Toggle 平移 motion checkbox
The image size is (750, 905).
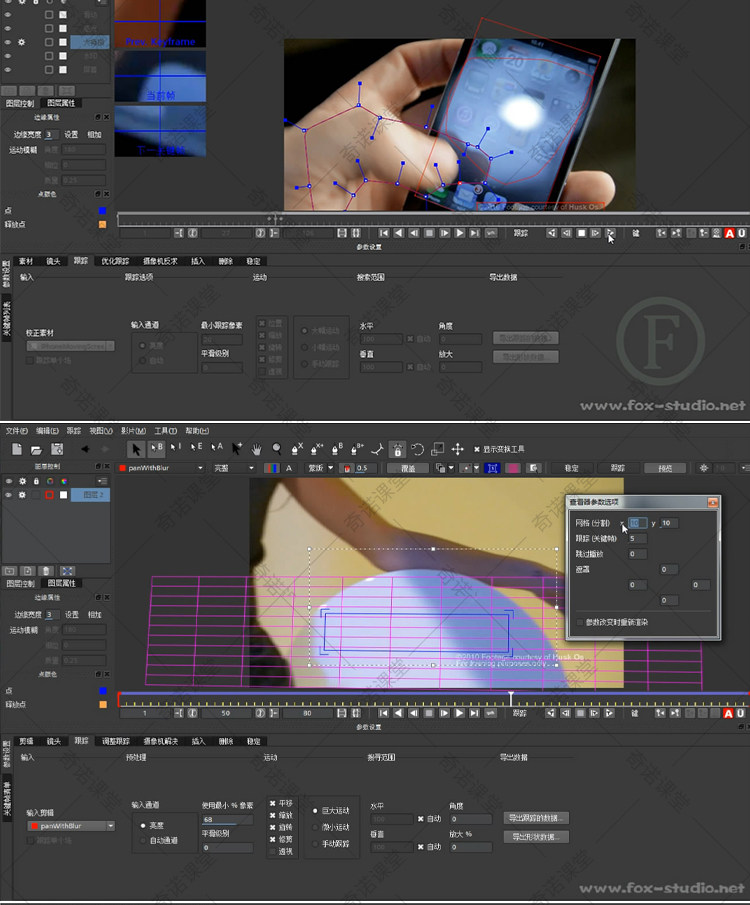pos(273,803)
